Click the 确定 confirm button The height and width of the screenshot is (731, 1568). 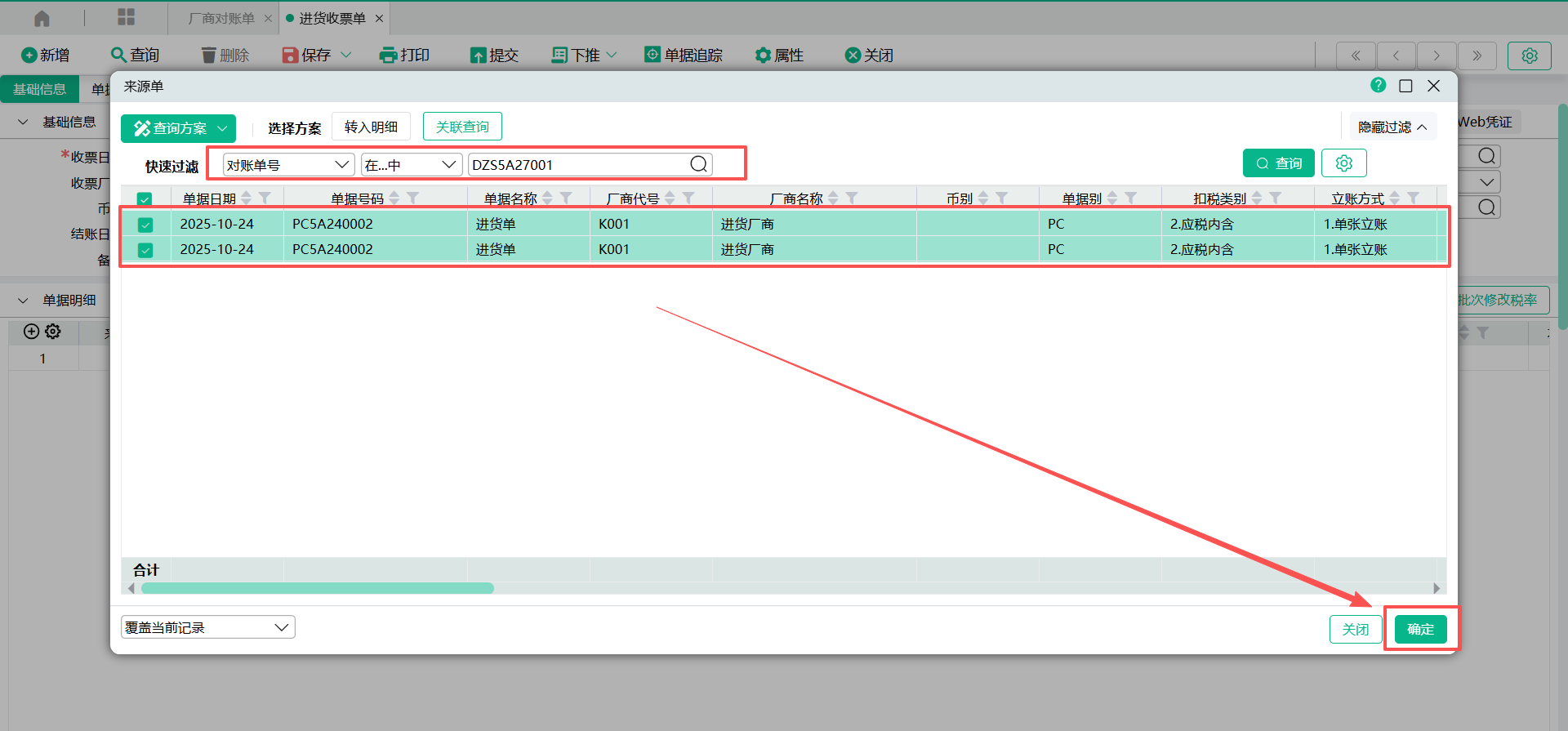(1420, 629)
